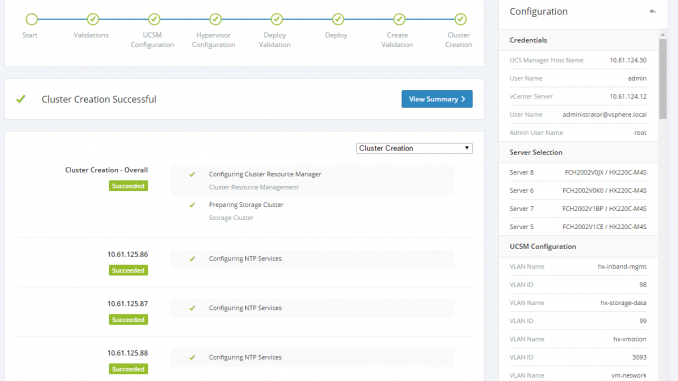The image size is (678, 381).
Task: Click administrator@vsphere.local value
Action: click(x=604, y=115)
